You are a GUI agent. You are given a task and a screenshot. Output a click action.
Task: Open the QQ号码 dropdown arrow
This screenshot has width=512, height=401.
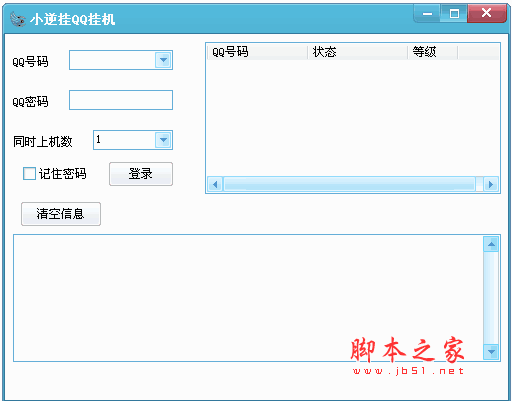tap(163, 60)
